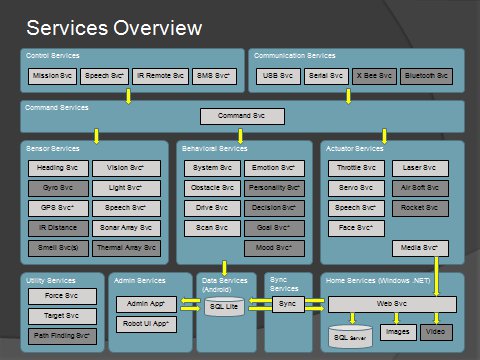Click the Images box
The width and height of the screenshot is (480, 360).
(398, 332)
